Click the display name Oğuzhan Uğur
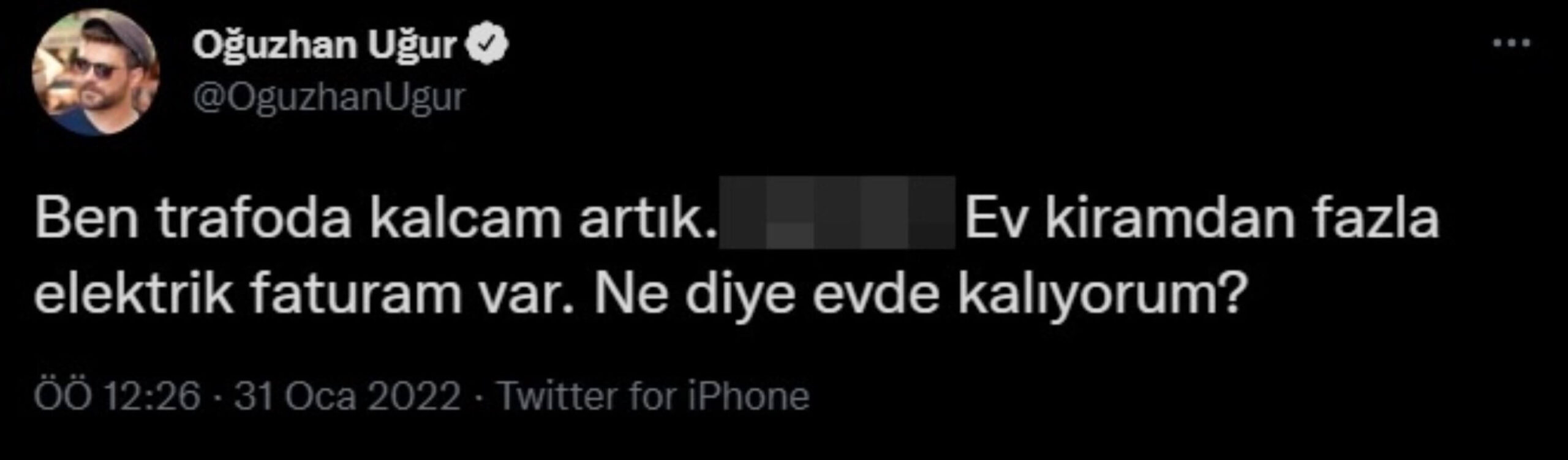Viewport: 1568px width, 460px height. tap(325, 45)
